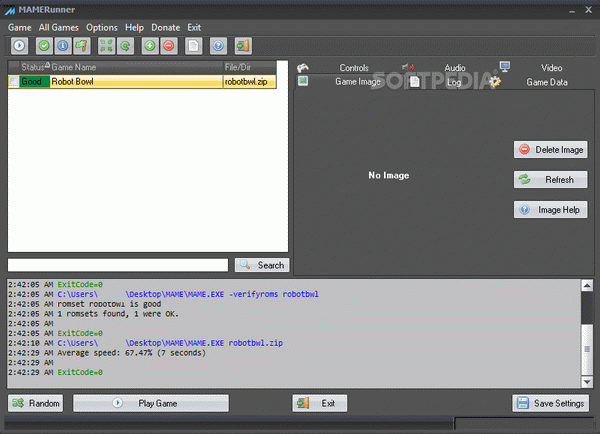The height and width of the screenshot is (434, 600).
Task: Click the Random button
Action: (36, 403)
